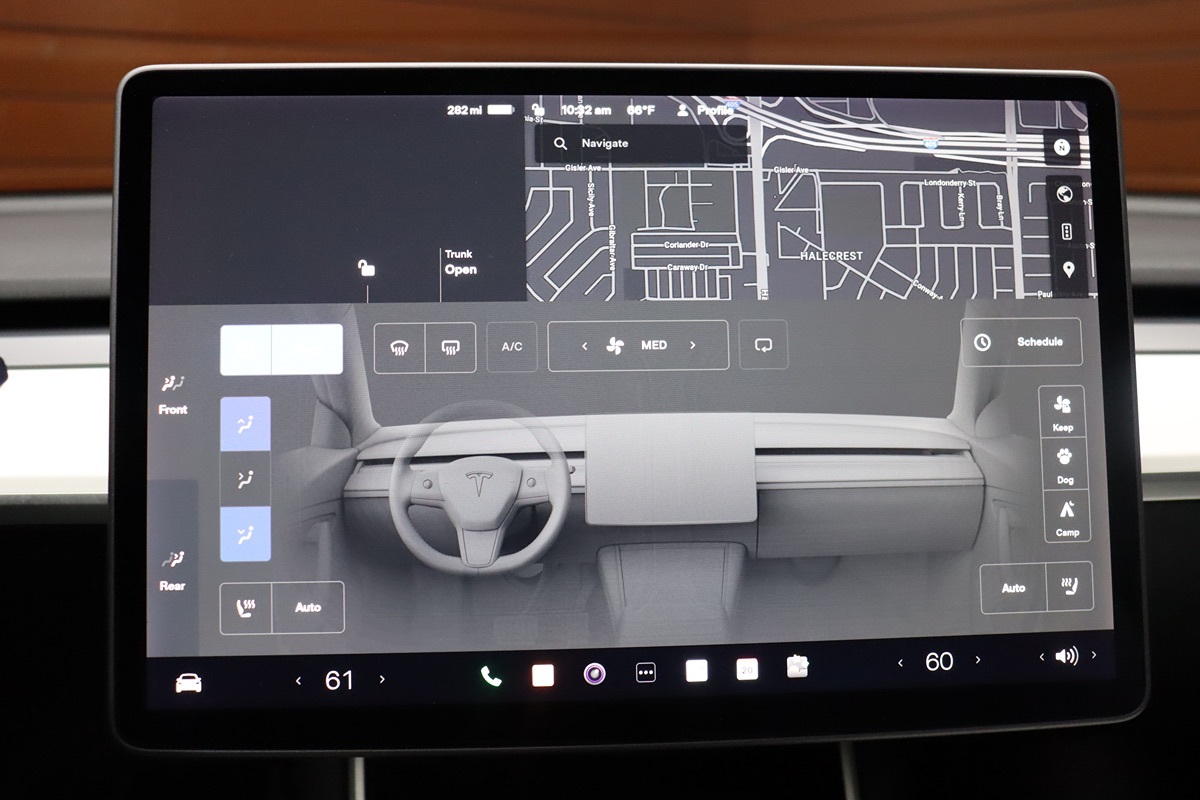
Task: Raise passenger temperature from 60
Action: [978, 660]
